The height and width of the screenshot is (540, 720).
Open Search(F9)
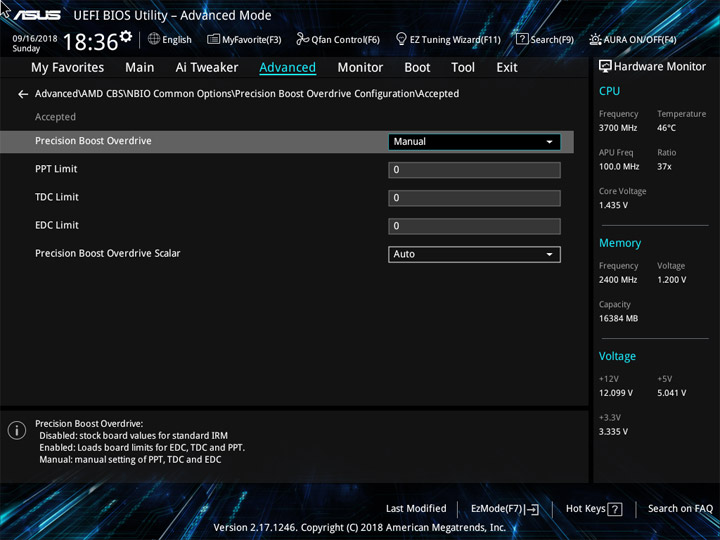(x=545, y=39)
